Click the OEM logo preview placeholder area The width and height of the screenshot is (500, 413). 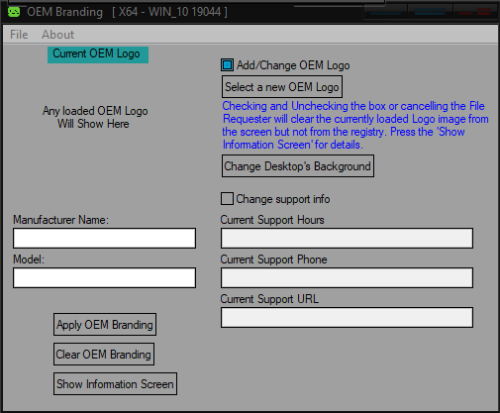(95, 117)
